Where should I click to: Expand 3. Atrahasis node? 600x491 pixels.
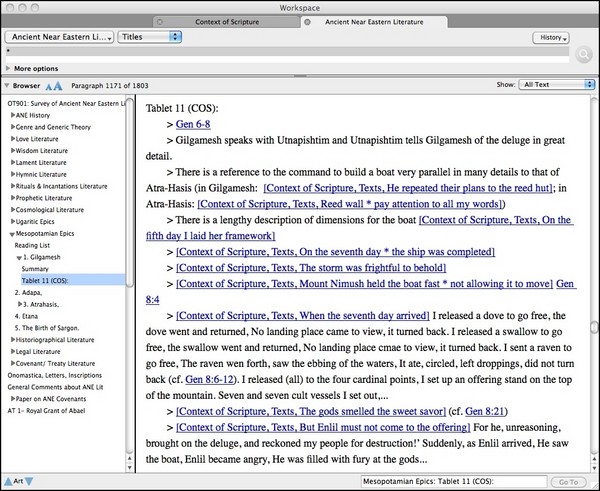tap(20, 304)
